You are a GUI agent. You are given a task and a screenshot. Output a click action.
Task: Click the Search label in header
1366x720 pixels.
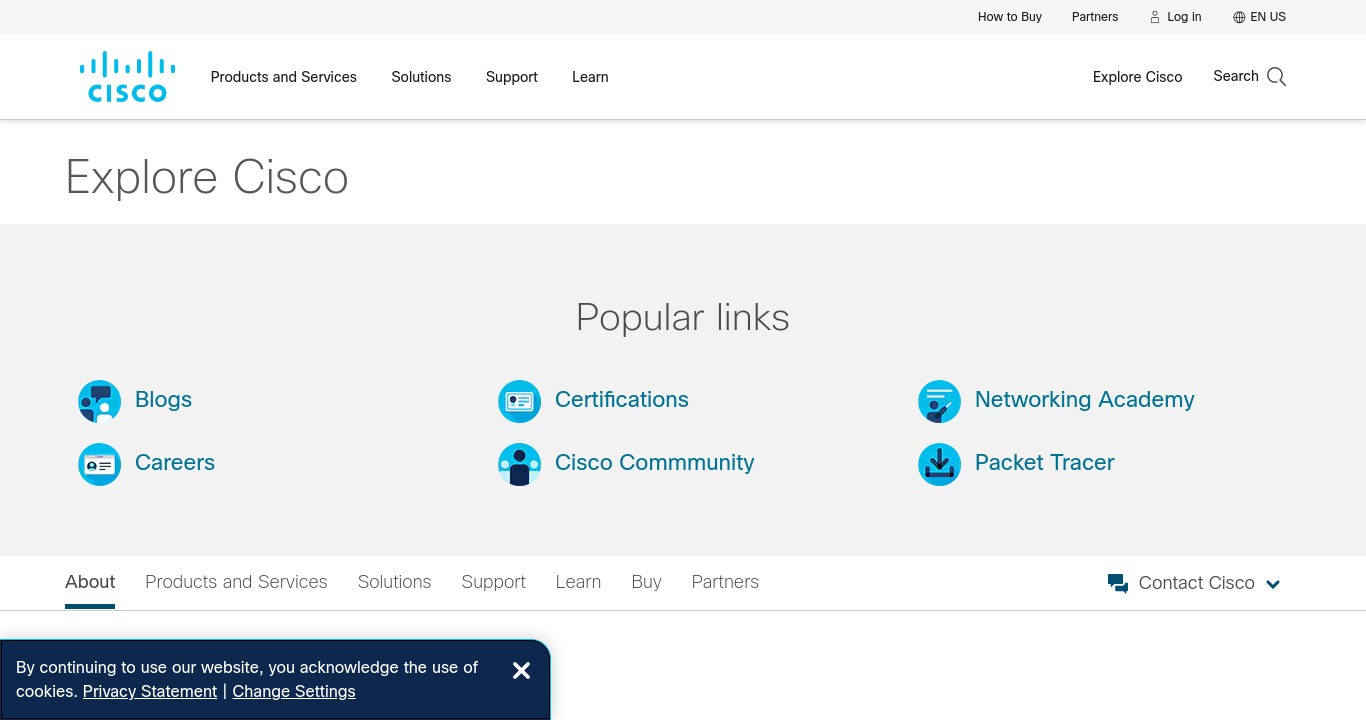[x=1236, y=76]
